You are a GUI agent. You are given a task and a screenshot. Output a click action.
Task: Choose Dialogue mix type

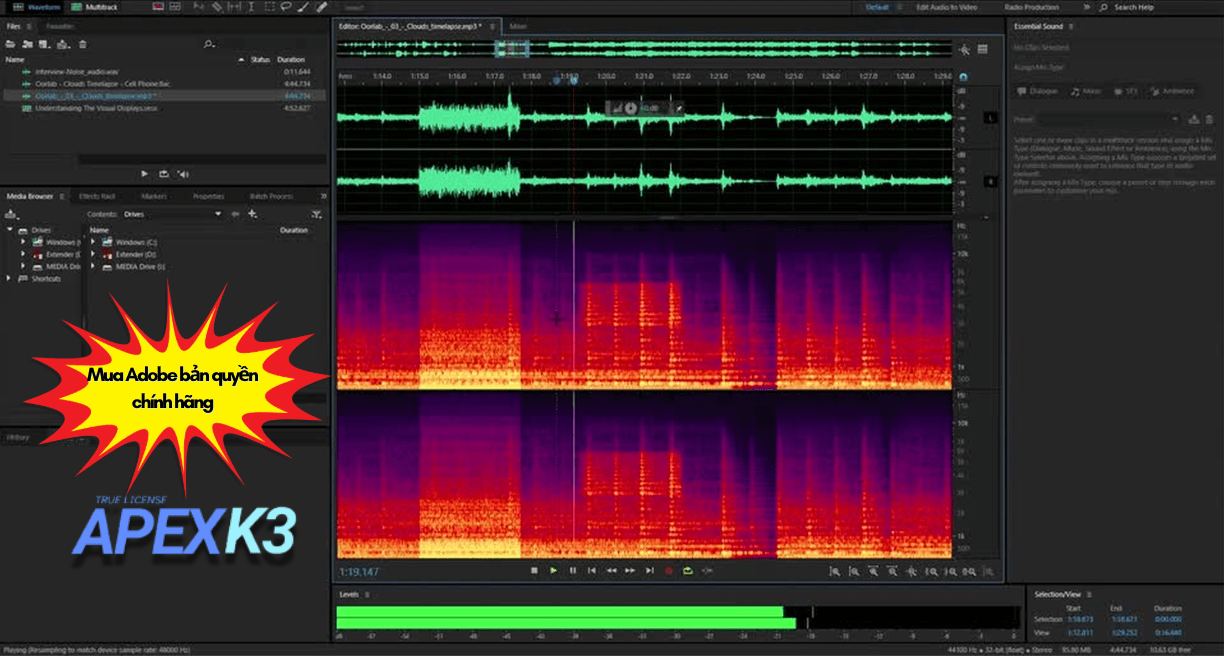click(x=1038, y=91)
